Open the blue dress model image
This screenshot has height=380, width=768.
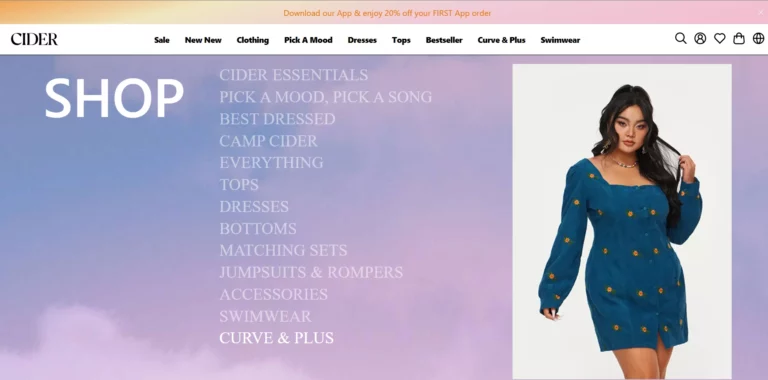[622, 221]
